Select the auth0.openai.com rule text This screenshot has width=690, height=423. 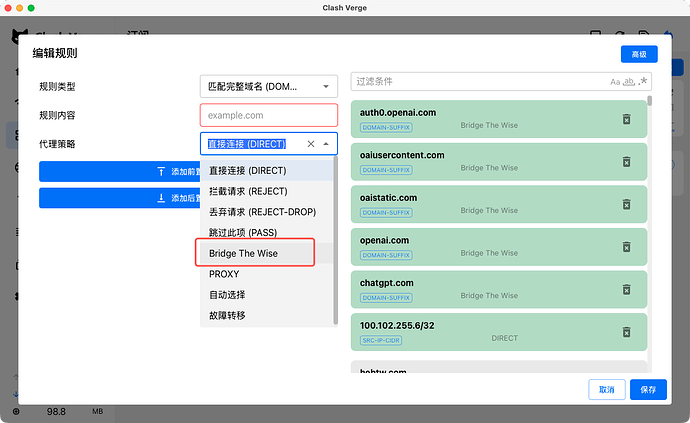coord(398,113)
